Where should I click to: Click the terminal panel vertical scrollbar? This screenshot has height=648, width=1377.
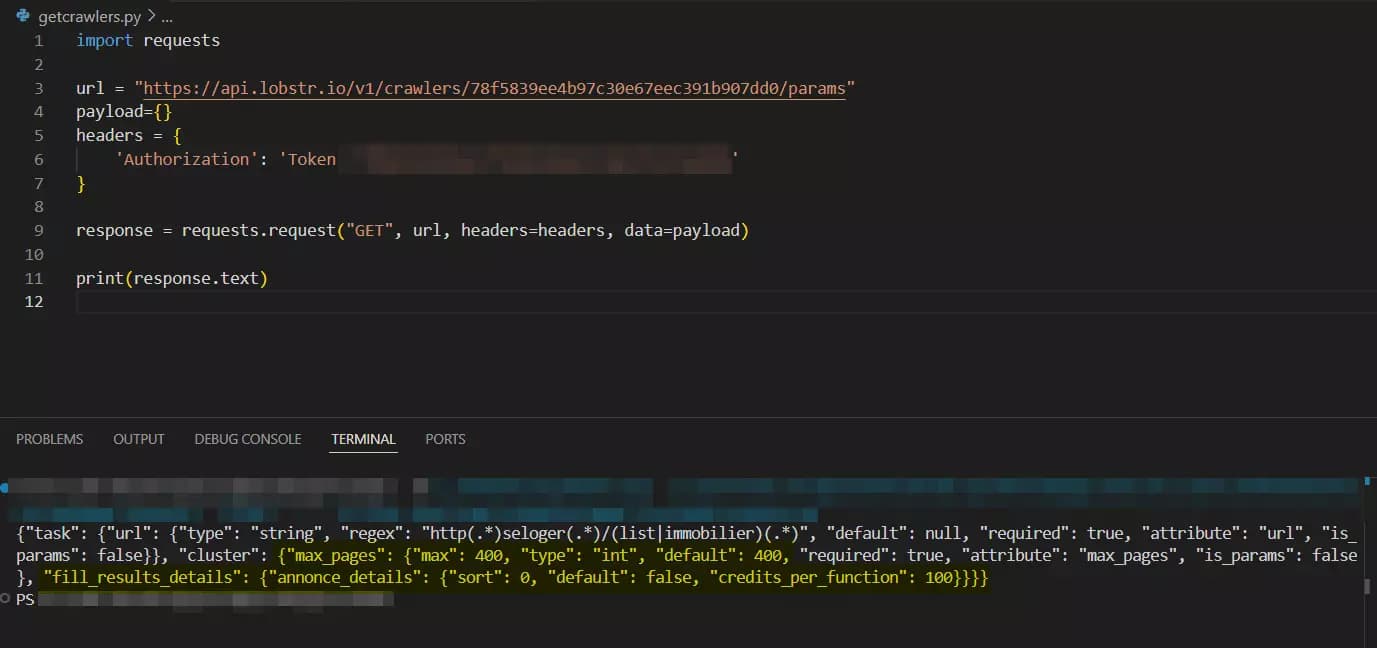[1367, 588]
